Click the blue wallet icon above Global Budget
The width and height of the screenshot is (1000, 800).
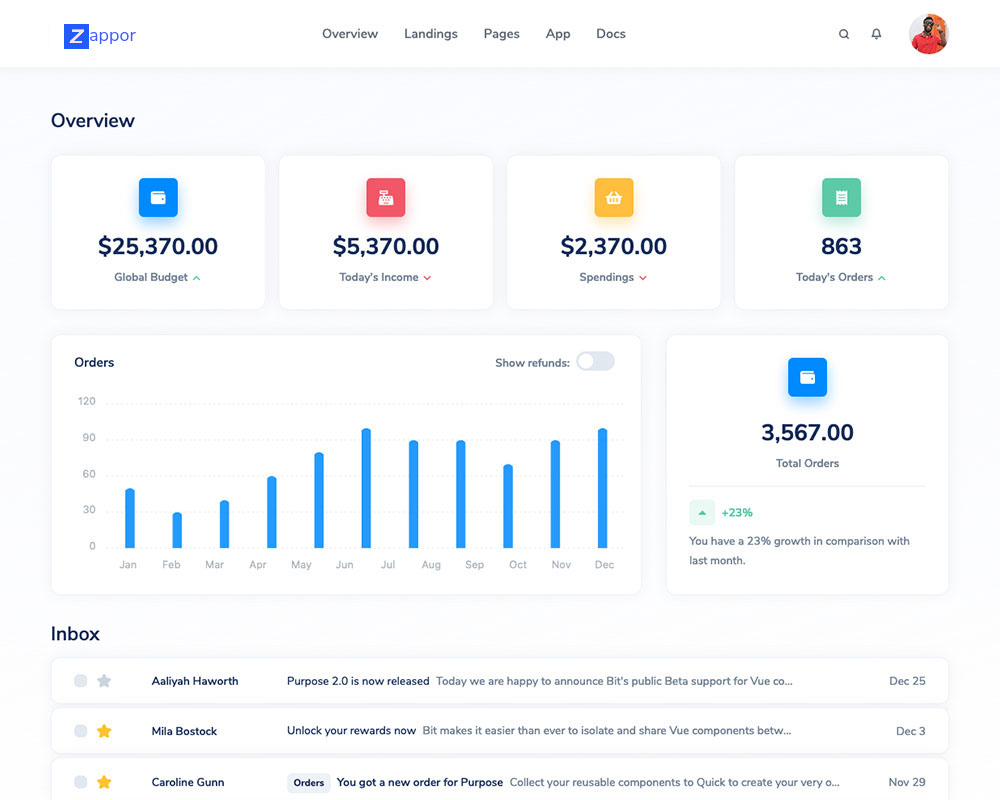point(158,198)
